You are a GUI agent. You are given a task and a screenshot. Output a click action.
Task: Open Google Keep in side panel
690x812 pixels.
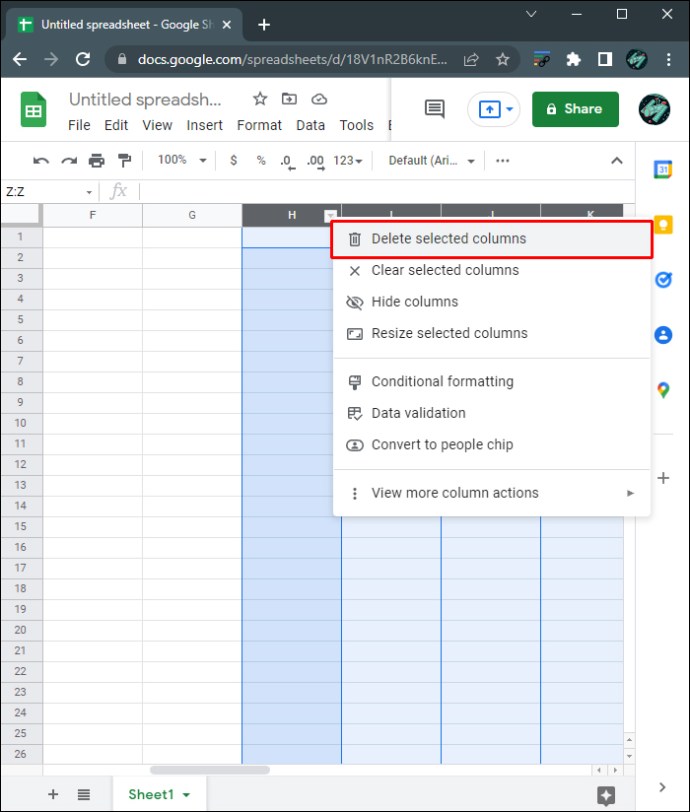pyautogui.click(x=662, y=225)
